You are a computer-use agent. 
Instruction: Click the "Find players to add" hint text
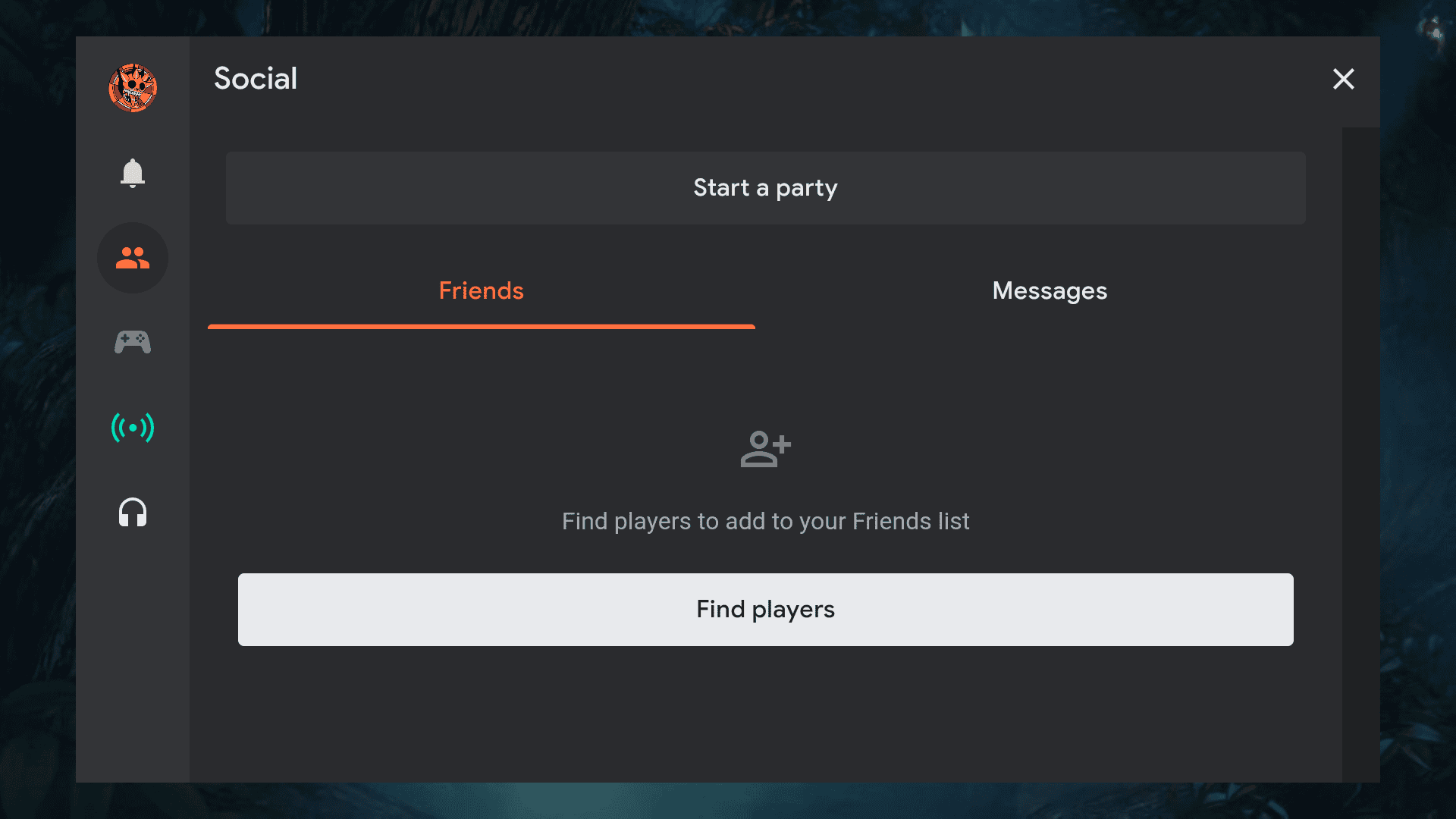(x=765, y=522)
